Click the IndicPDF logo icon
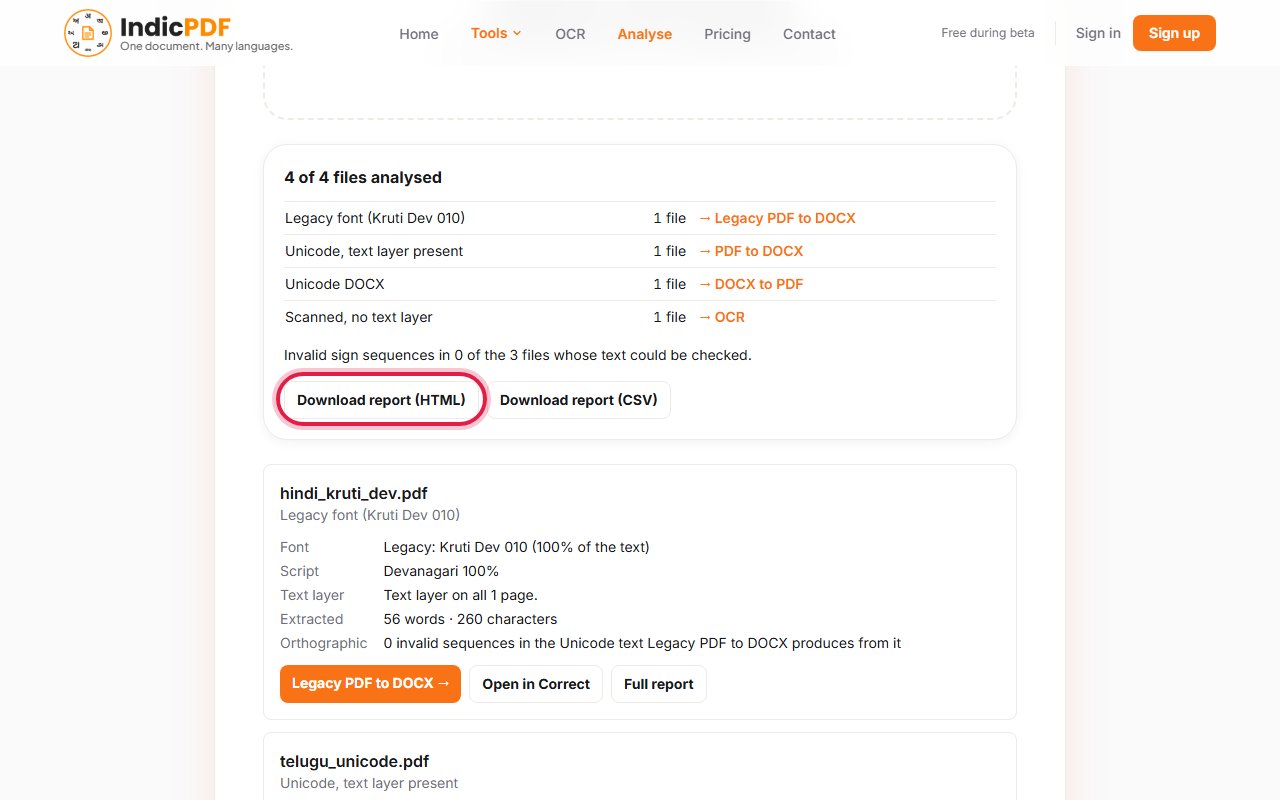1280x800 pixels. tap(88, 33)
